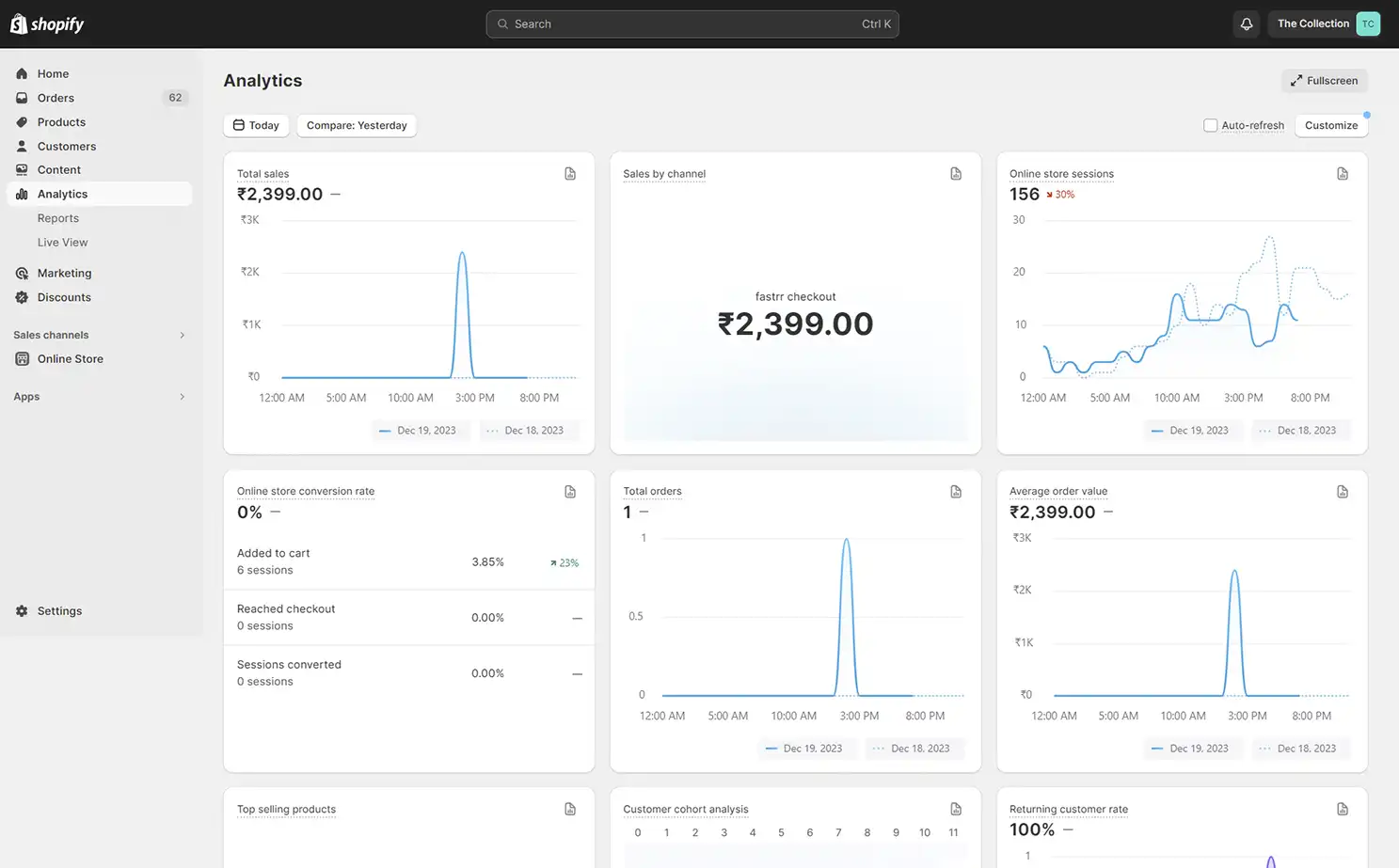
Task: Open the notification bell
Action: (x=1246, y=24)
